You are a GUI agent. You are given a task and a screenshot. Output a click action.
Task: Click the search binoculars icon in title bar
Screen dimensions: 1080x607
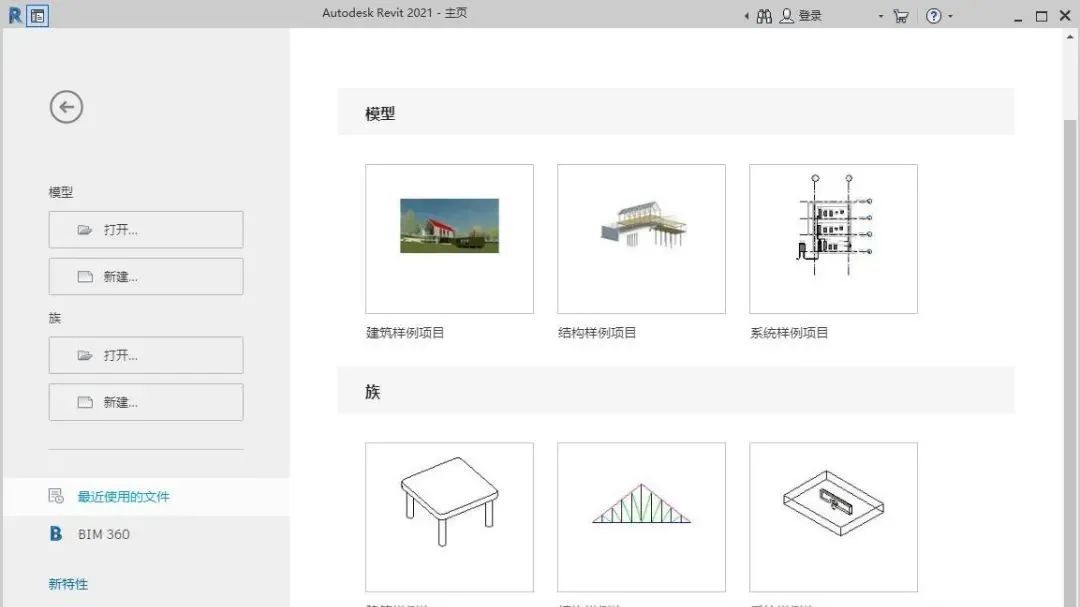(x=765, y=15)
